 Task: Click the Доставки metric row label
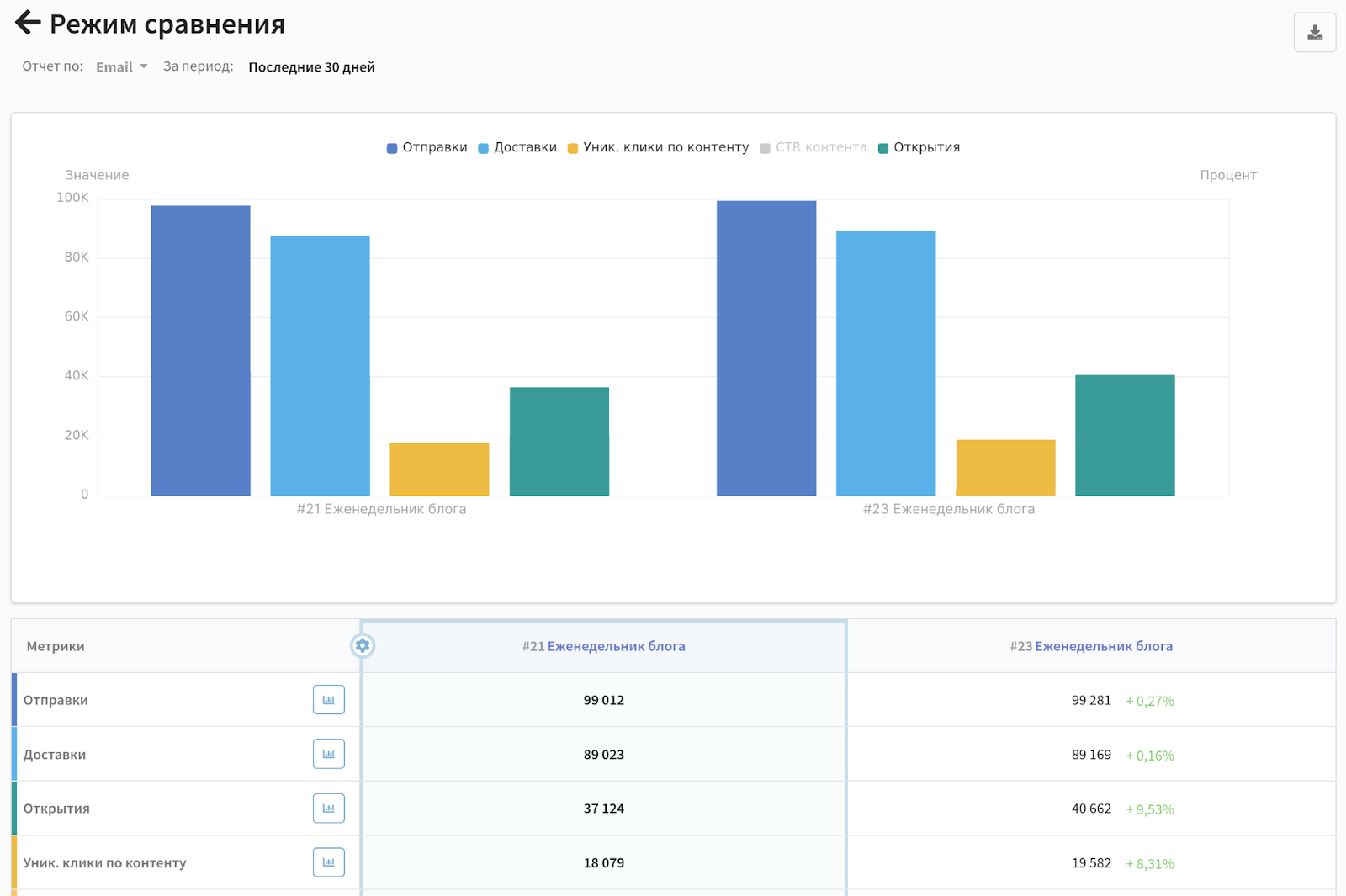pos(55,755)
